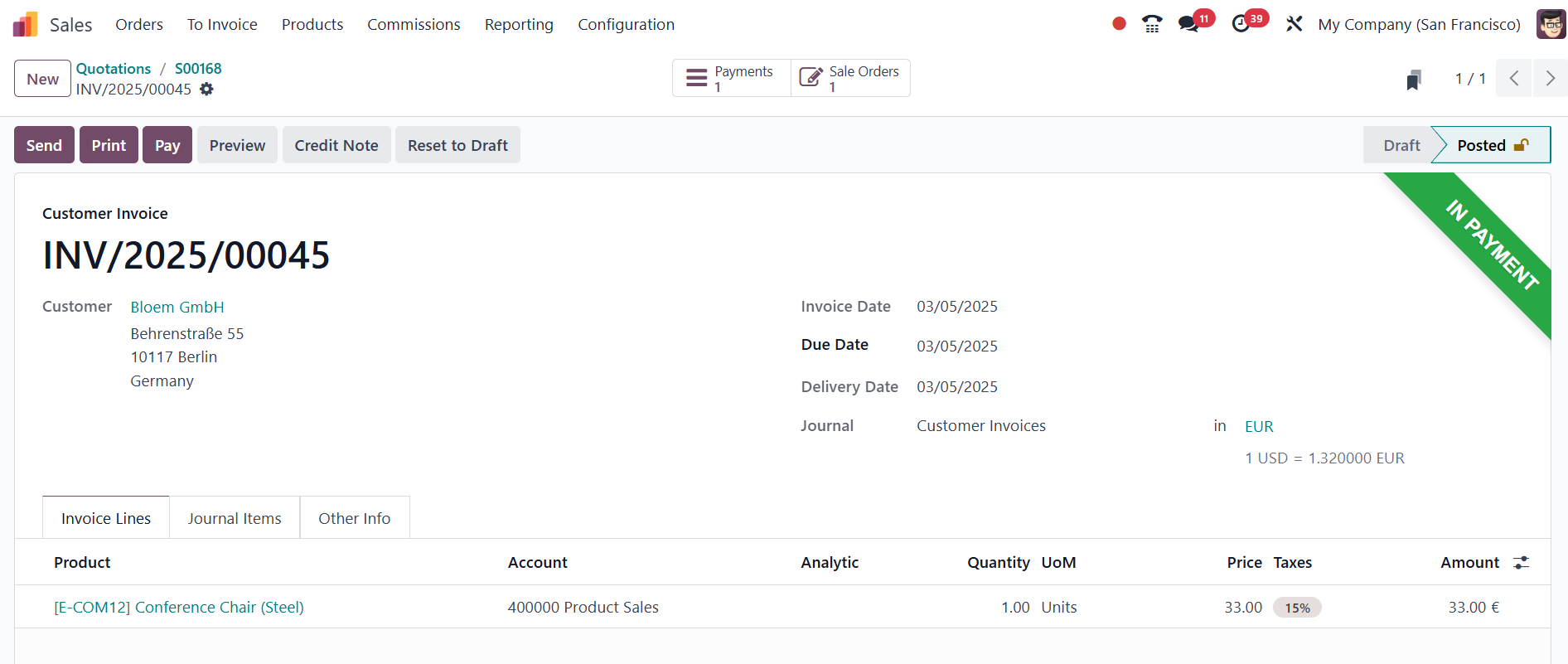Open the developer tools wrench icon
The height and width of the screenshot is (664, 1568).
tap(1294, 24)
